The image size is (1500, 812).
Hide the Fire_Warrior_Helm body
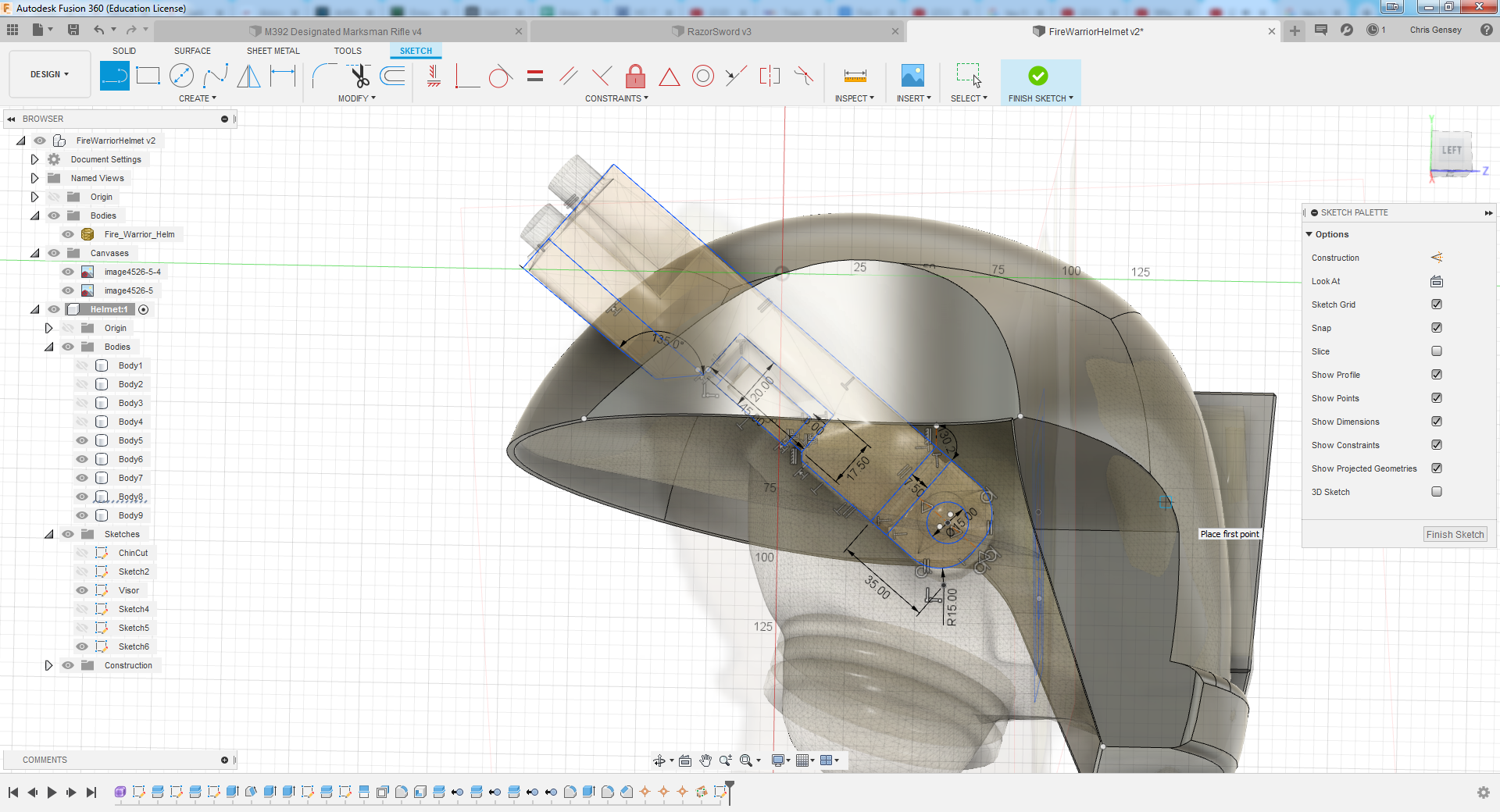click(68, 234)
